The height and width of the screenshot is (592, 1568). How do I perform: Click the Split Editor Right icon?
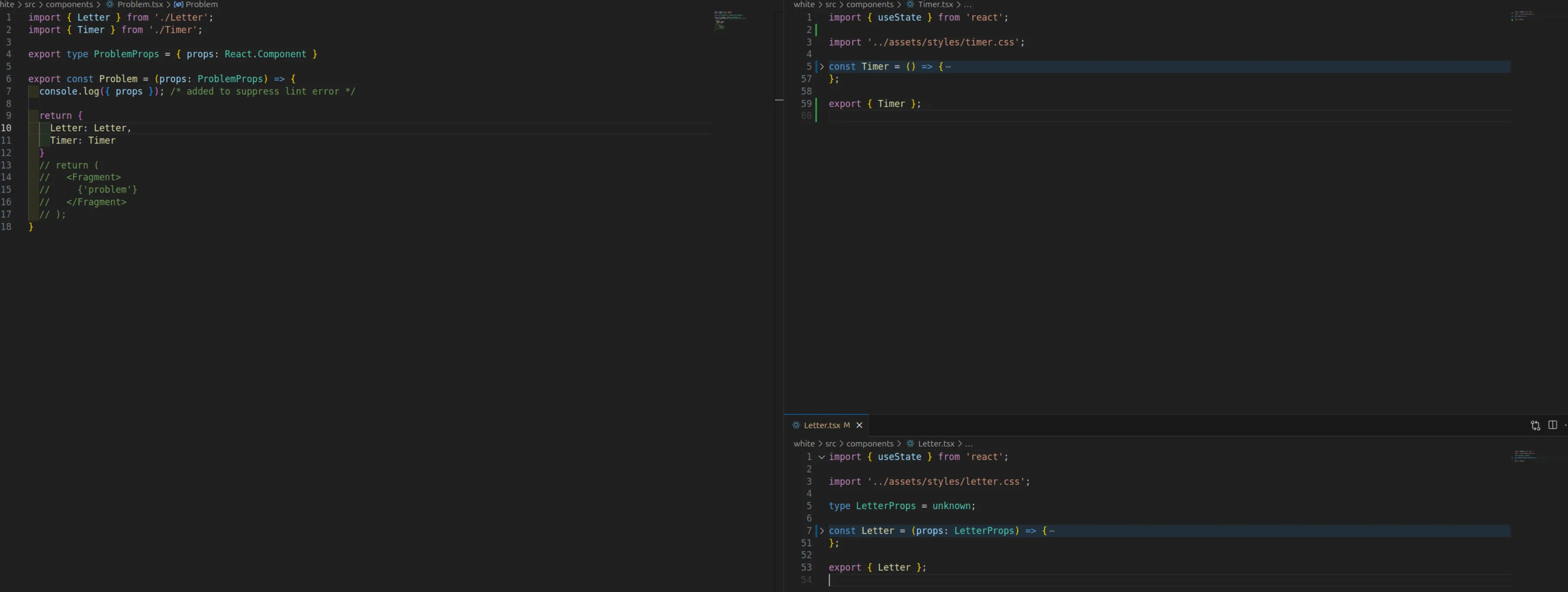[x=1552, y=425]
